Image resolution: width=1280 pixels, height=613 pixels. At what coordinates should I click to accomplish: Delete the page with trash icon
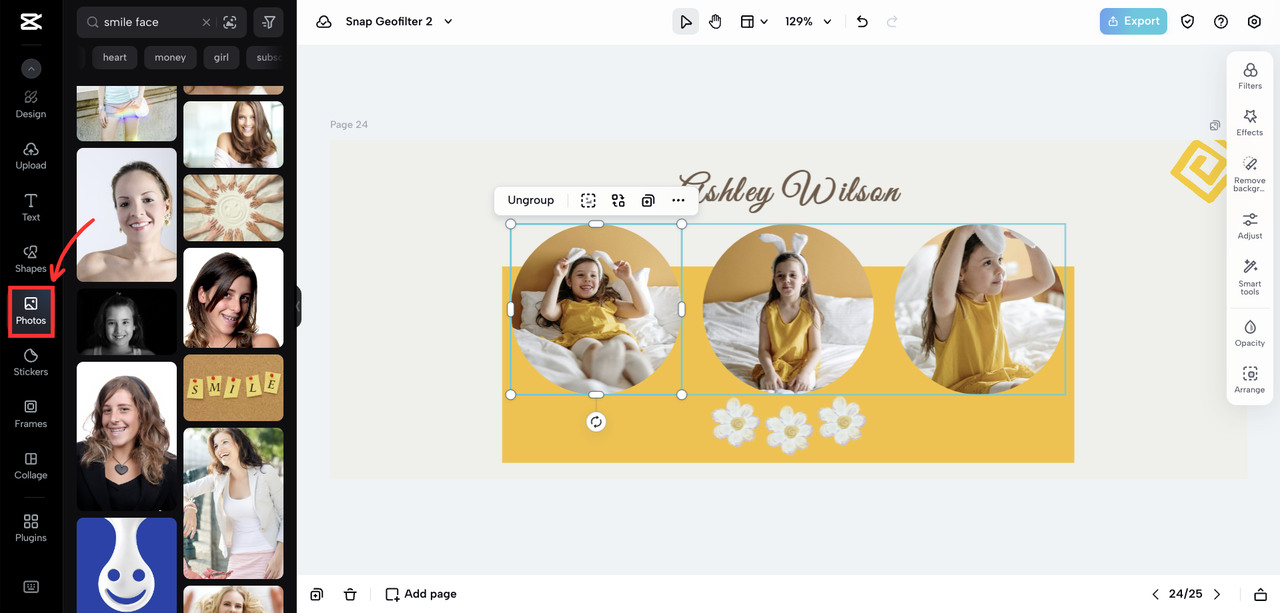pos(350,594)
